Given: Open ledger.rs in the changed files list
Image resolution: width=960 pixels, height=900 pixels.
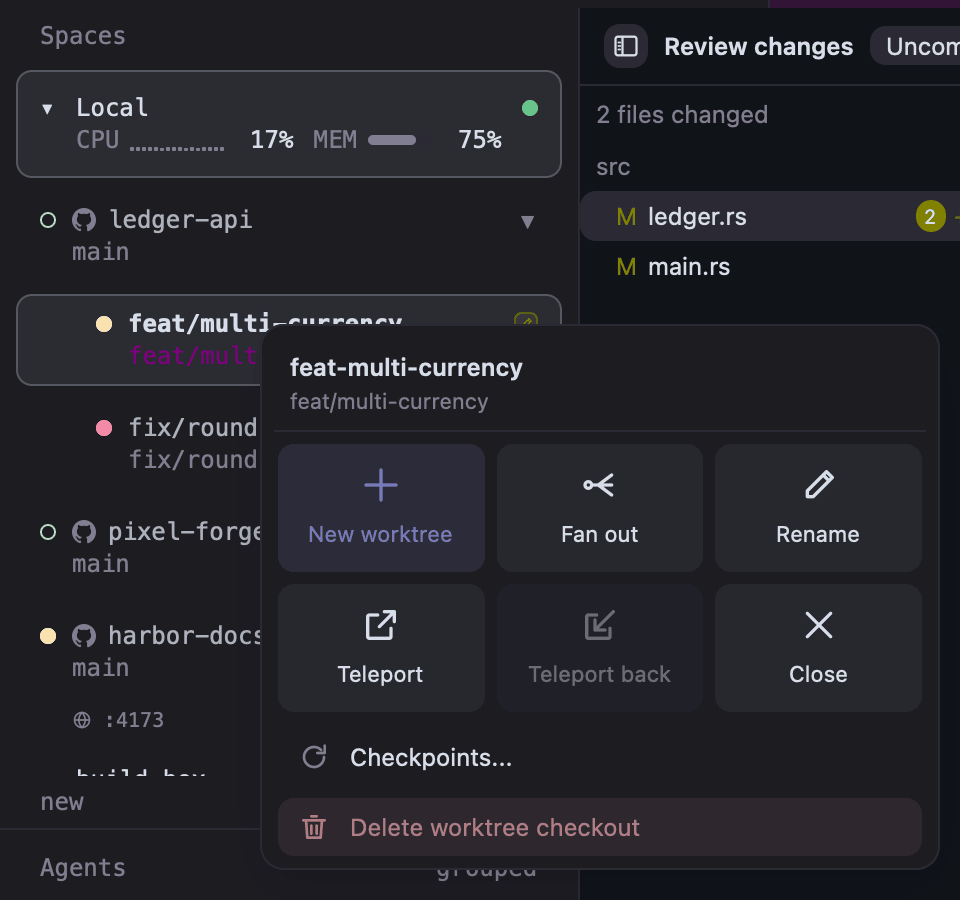Looking at the screenshot, I should pyautogui.click(x=770, y=216).
